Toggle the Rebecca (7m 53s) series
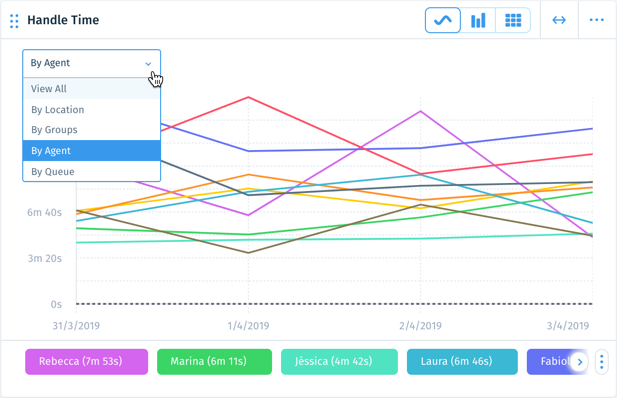 point(87,361)
